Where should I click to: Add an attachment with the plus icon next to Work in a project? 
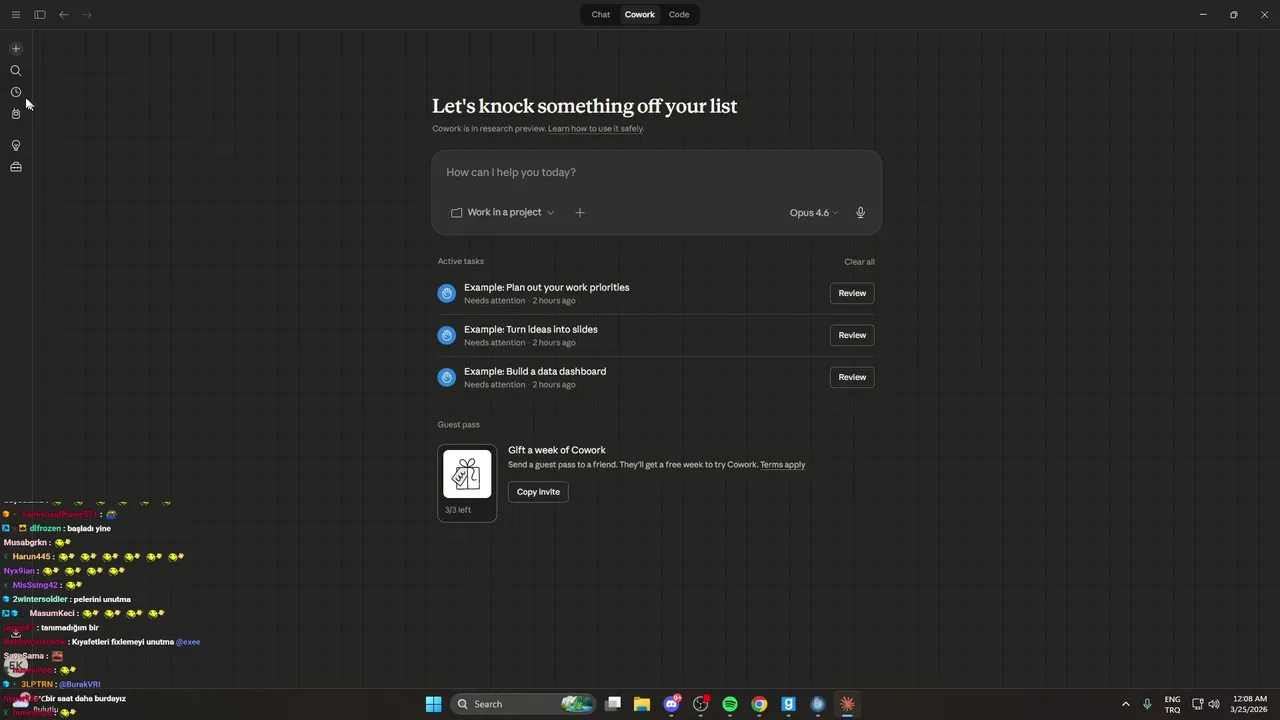579,213
